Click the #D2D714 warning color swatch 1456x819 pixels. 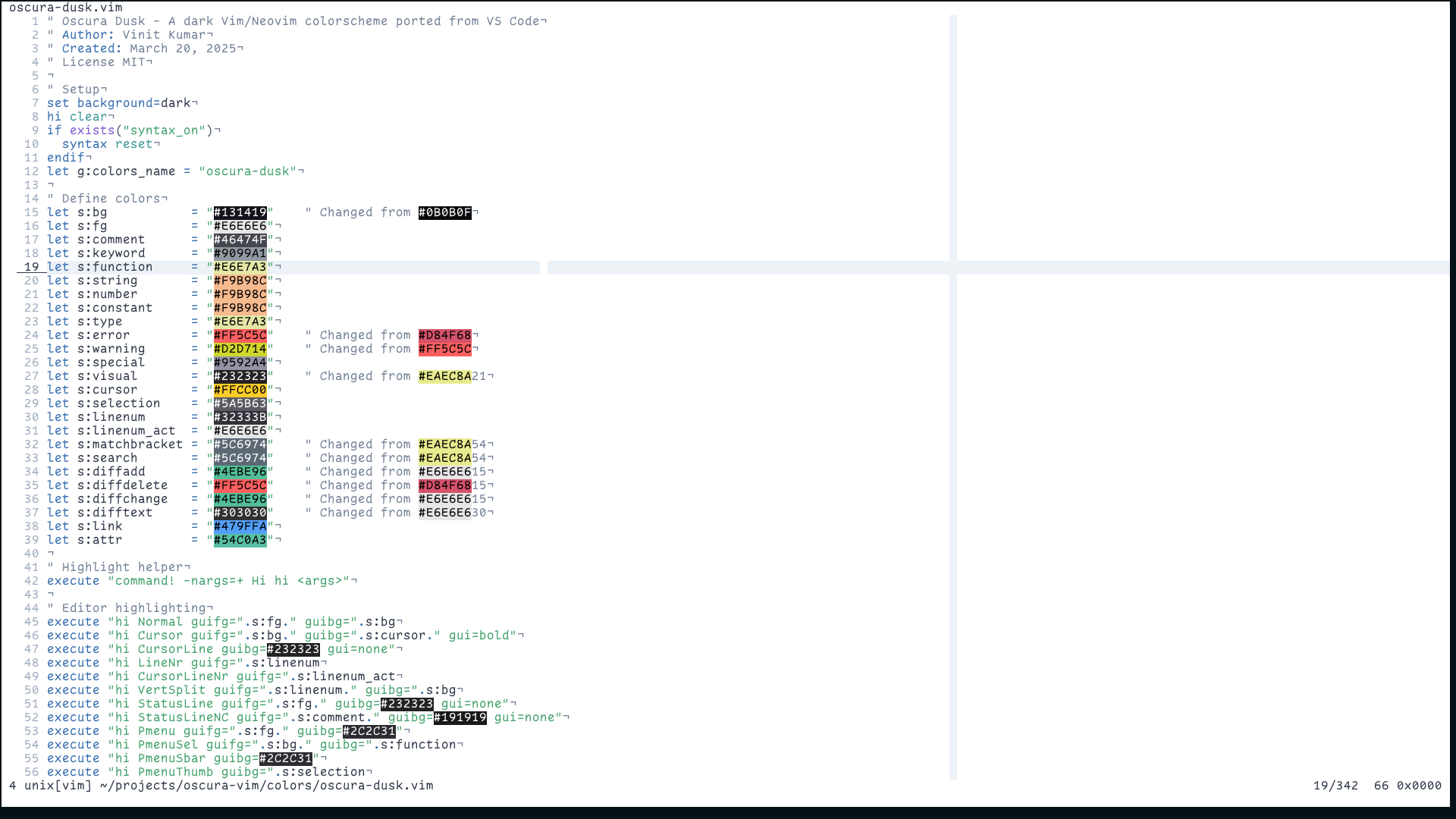tap(240, 349)
